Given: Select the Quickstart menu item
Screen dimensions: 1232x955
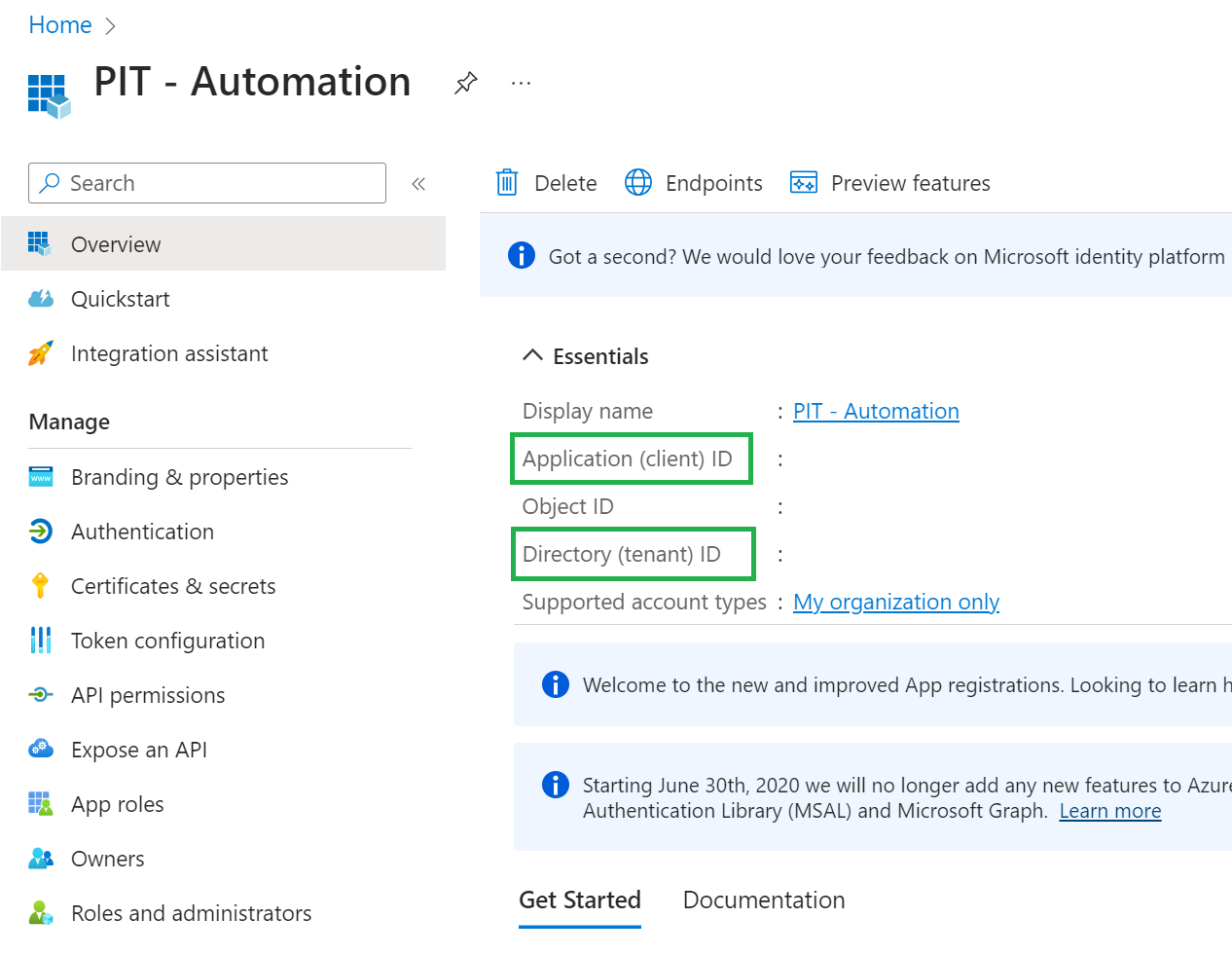Looking at the screenshot, I should tap(123, 299).
